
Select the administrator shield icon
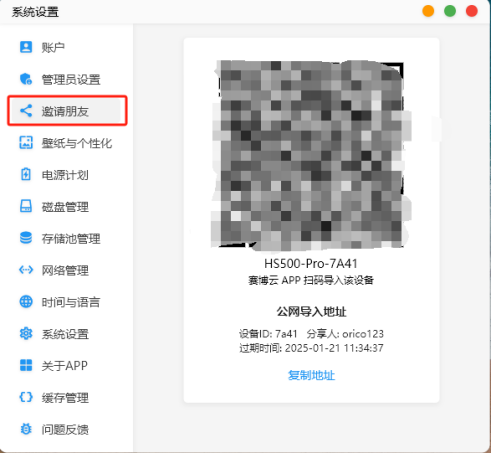click(26, 79)
